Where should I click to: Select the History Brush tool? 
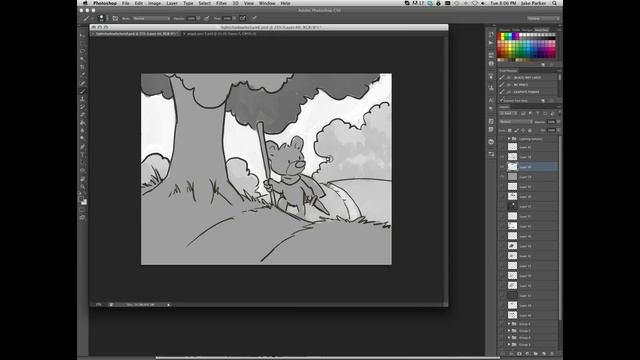click(x=83, y=107)
